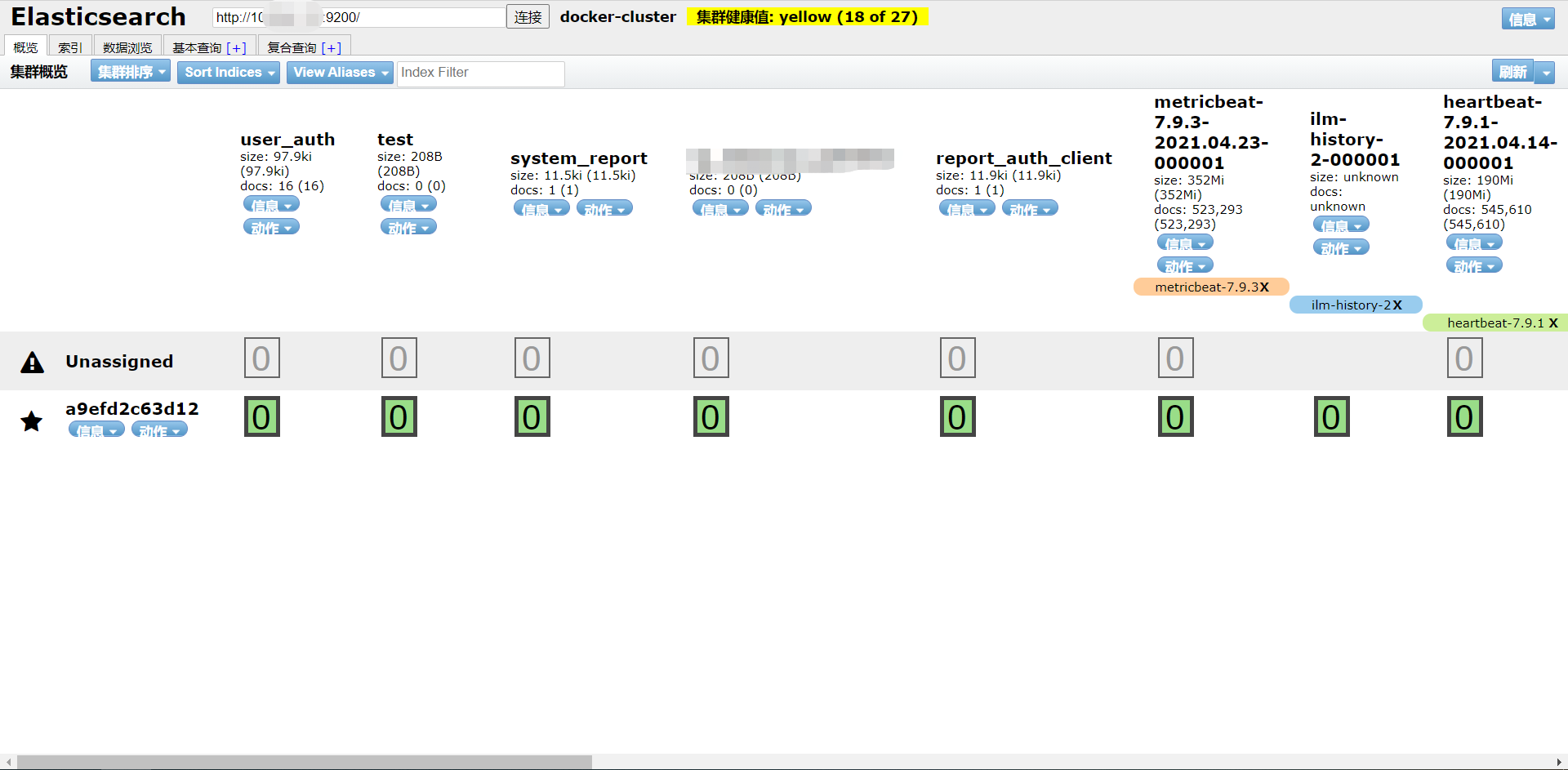1568x770 pixels.
Task: Click inside the Index Filter text field
Action: coord(480,73)
